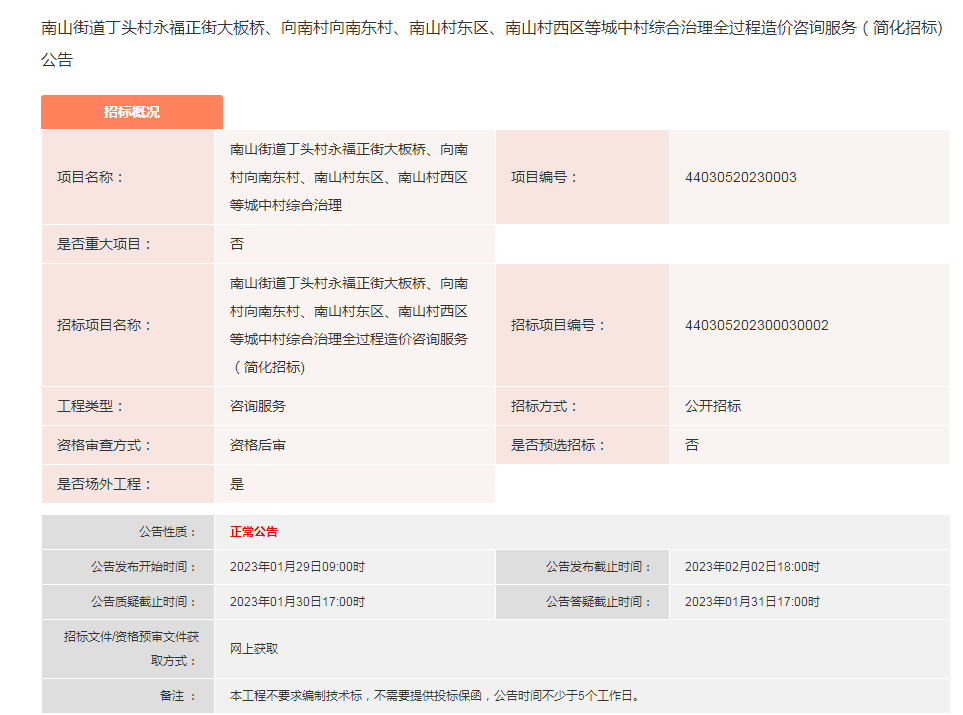Select the bid project number 440305202300030002
This screenshot has height=715, width=963.
(756, 325)
